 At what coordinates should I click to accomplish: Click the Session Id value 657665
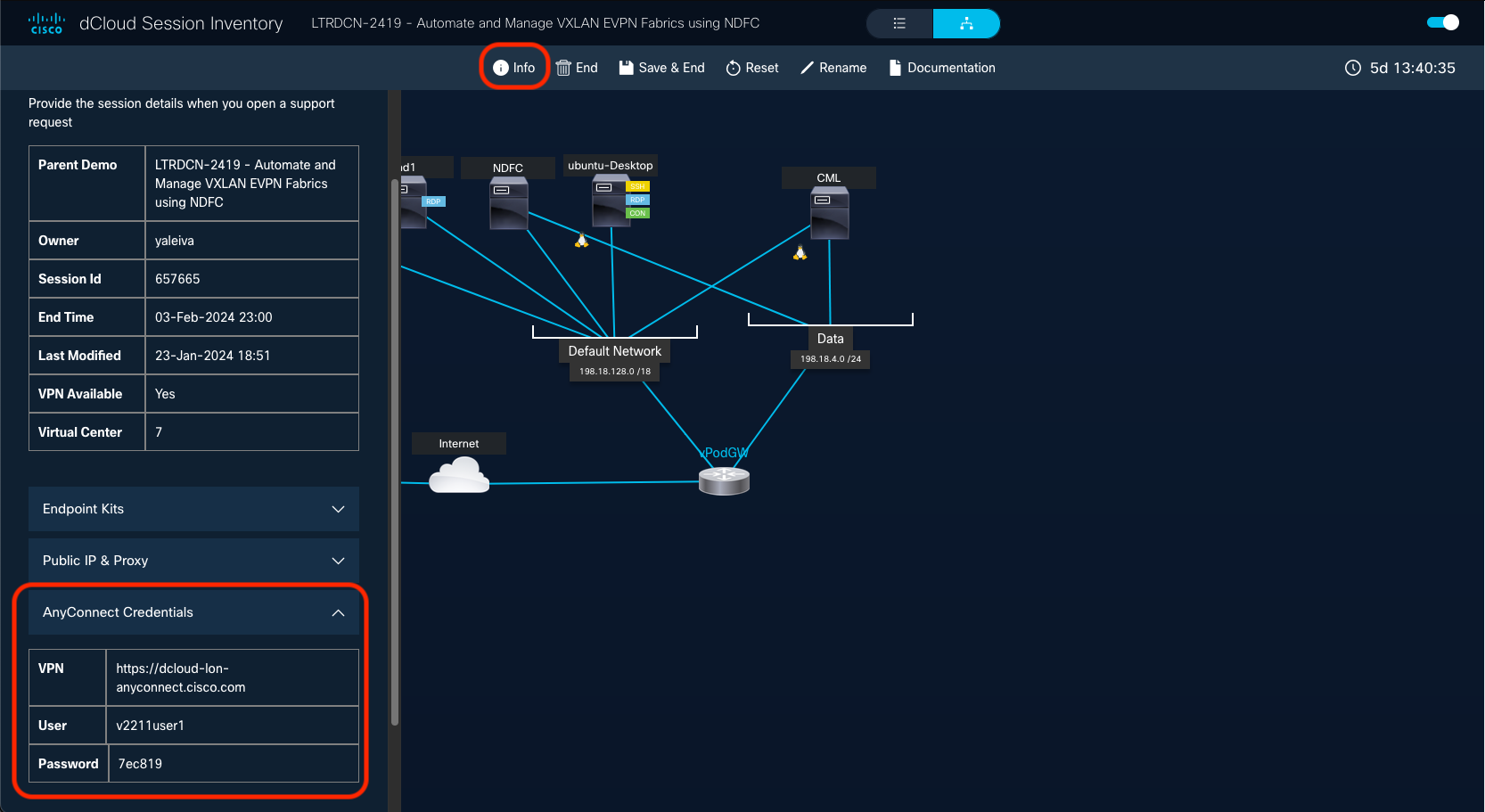coord(177,279)
